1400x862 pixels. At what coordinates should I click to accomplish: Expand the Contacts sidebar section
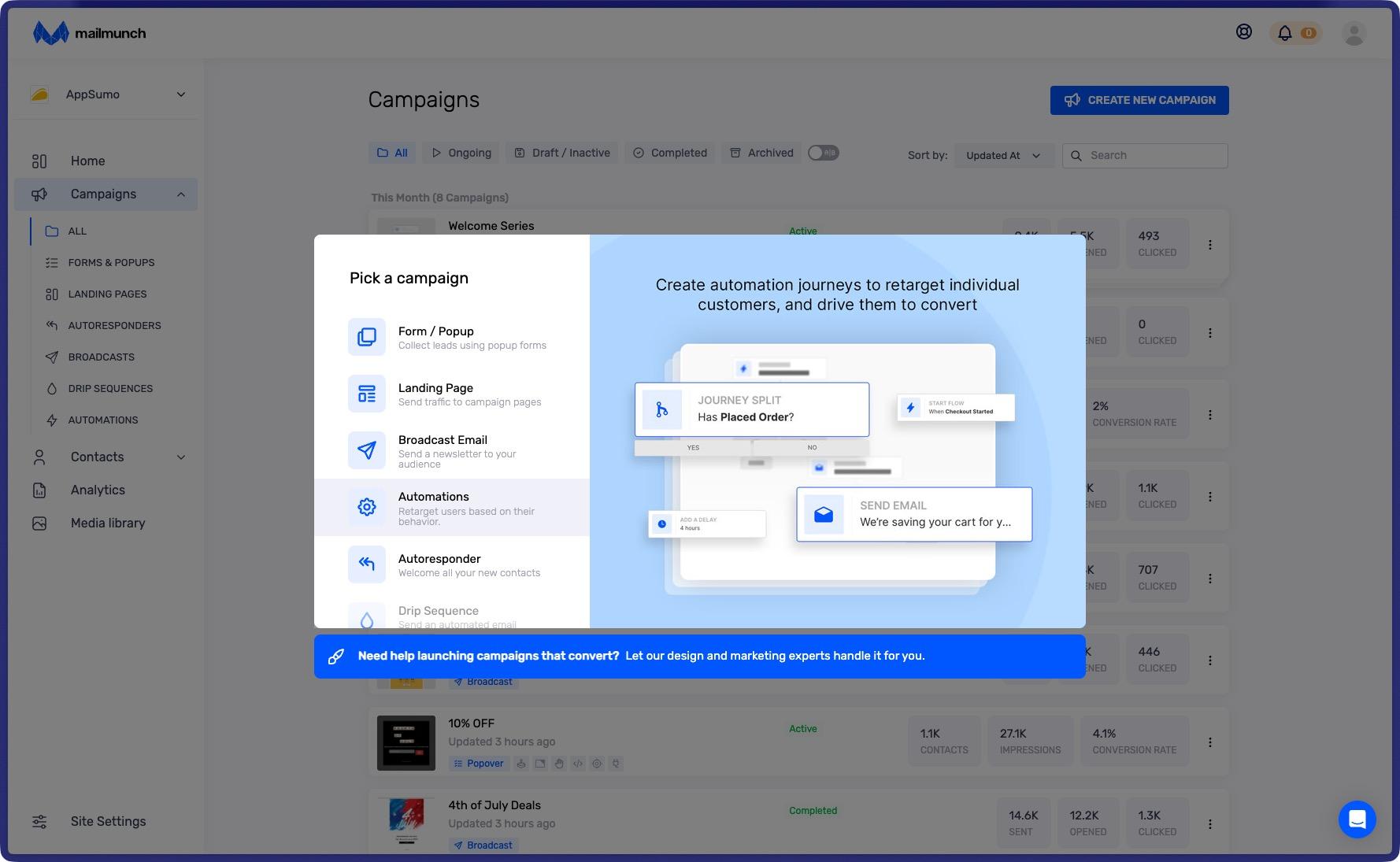(181, 457)
